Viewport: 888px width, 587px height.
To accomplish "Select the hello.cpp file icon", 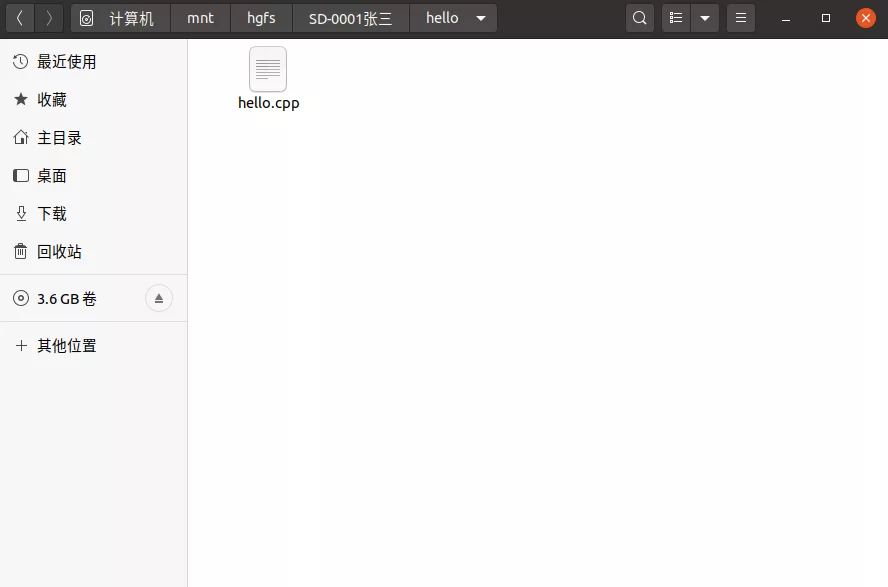I will [268, 69].
